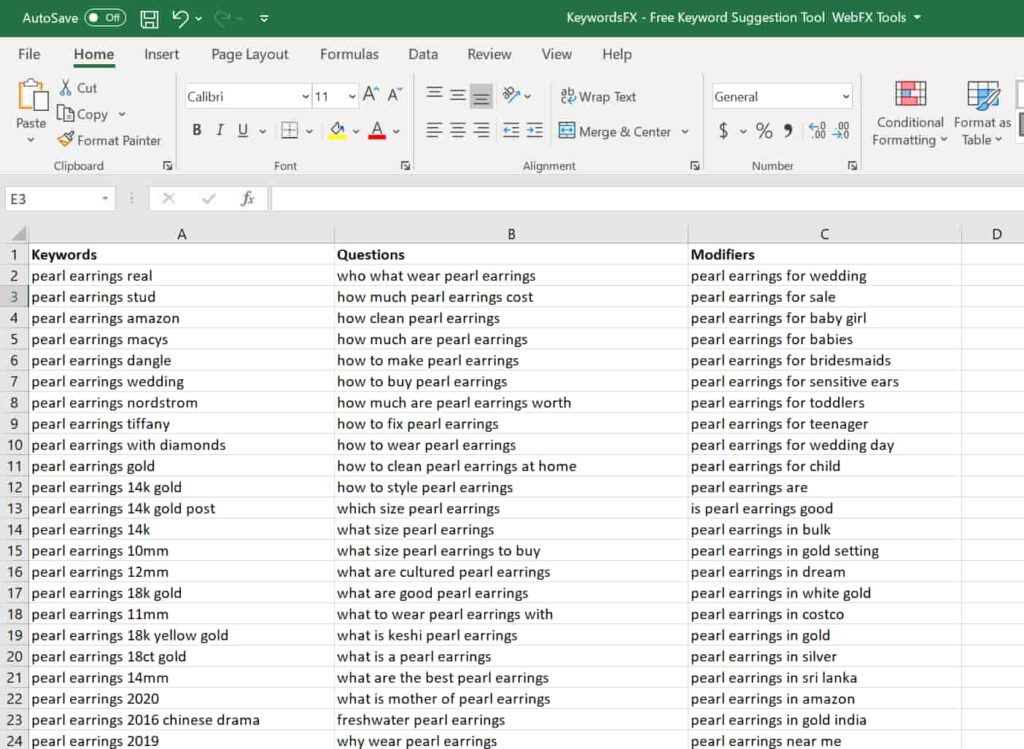
Task: Open the Underline style dropdown arrow
Action: (x=263, y=131)
